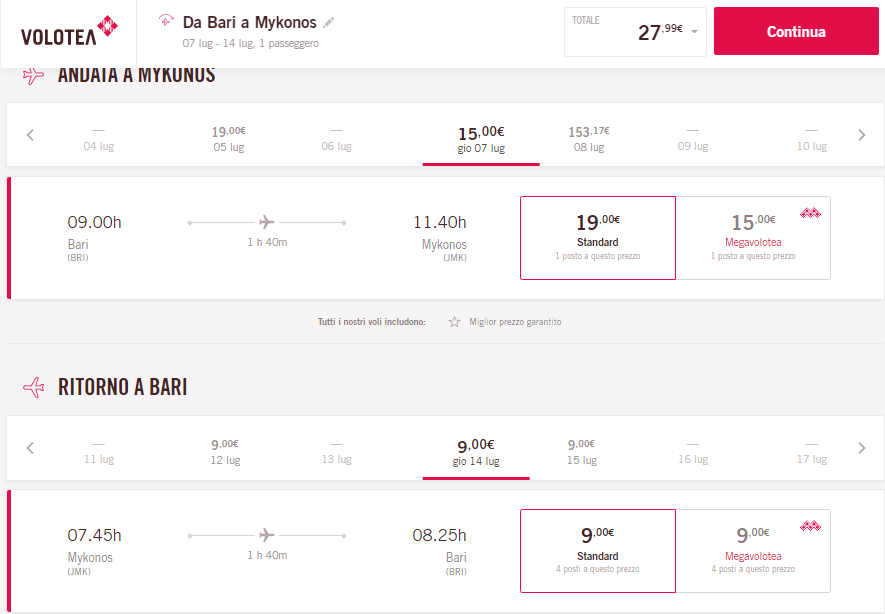Click the Volotea logo
This screenshot has width=885, height=614.
(68, 31)
